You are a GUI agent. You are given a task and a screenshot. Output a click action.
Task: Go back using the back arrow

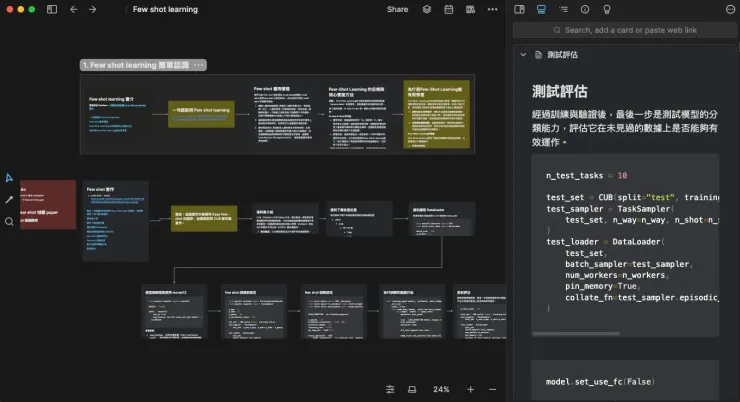point(74,9)
